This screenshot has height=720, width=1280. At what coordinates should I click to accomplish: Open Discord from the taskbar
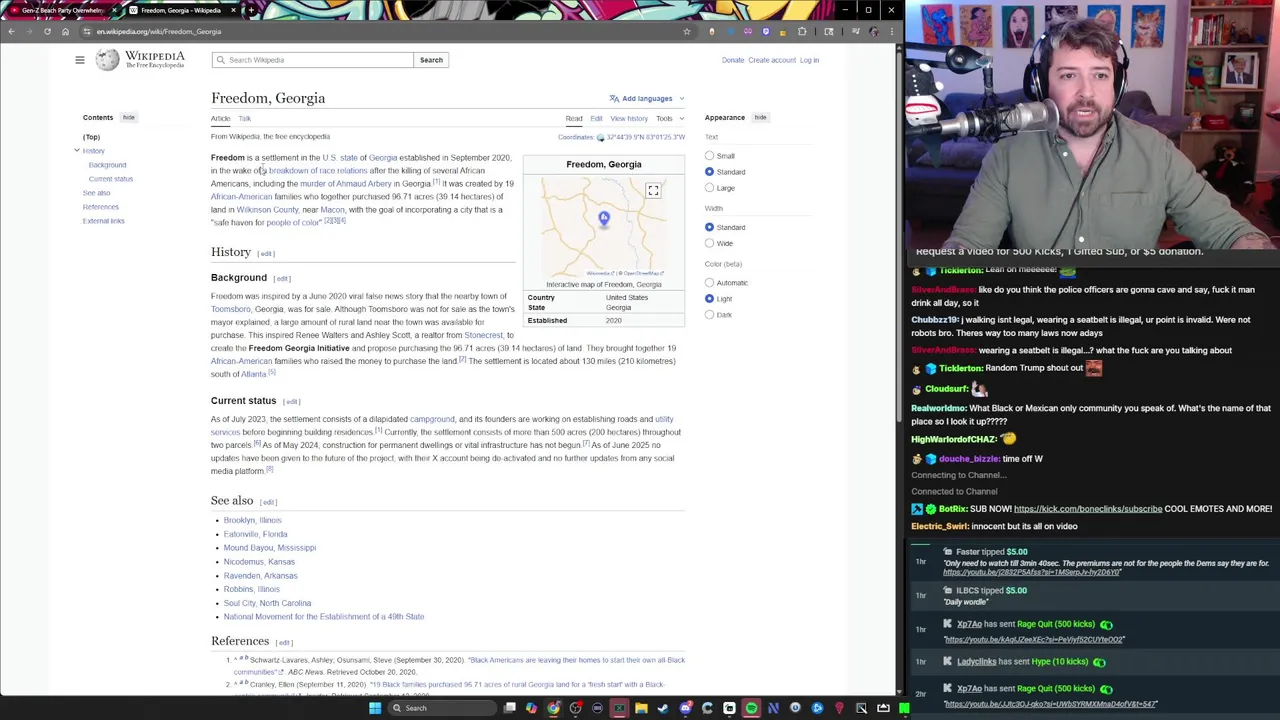[x=685, y=708]
